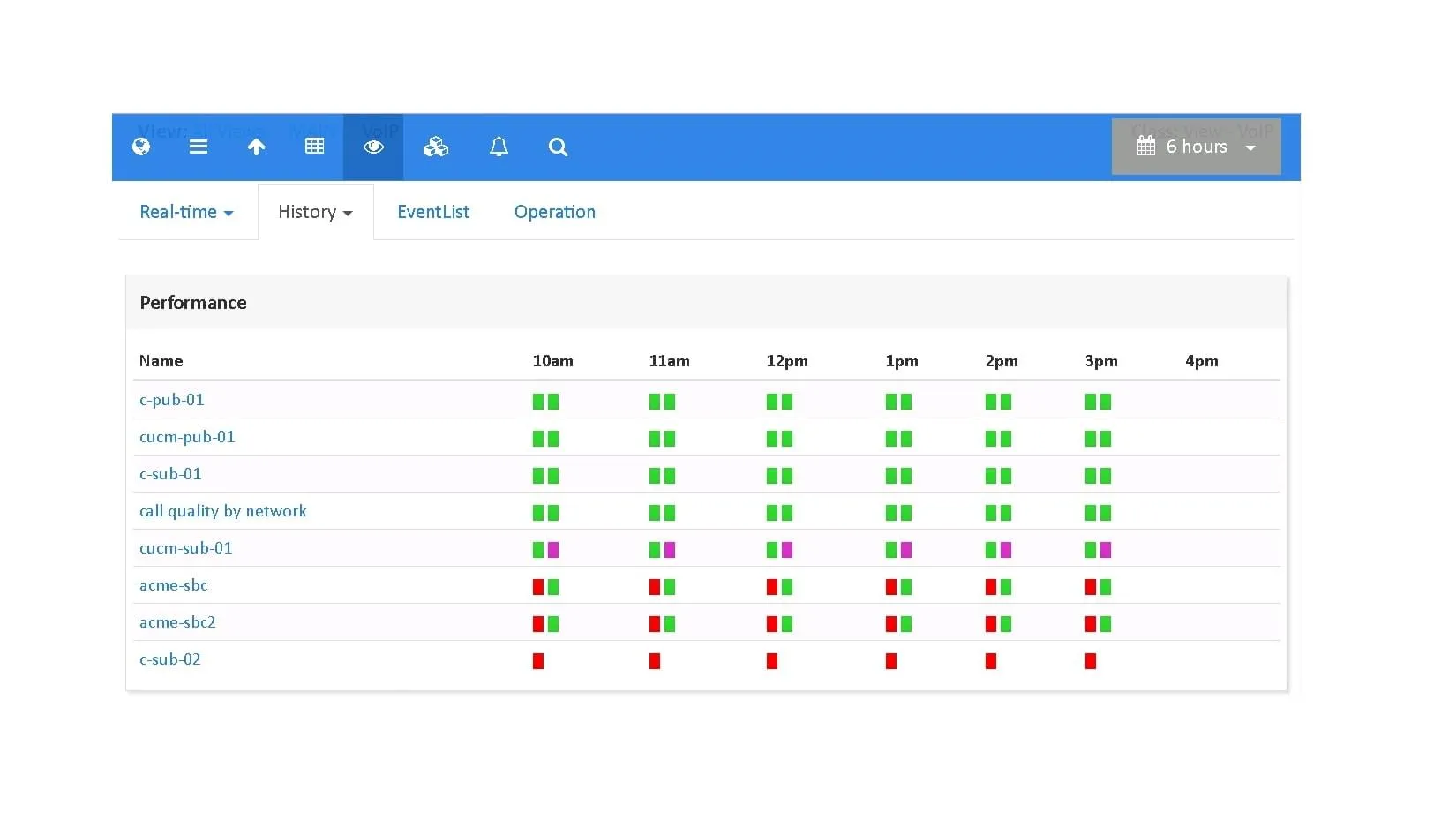The width and height of the screenshot is (1456, 821).
Task: Click the Name column header
Action: click(161, 361)
